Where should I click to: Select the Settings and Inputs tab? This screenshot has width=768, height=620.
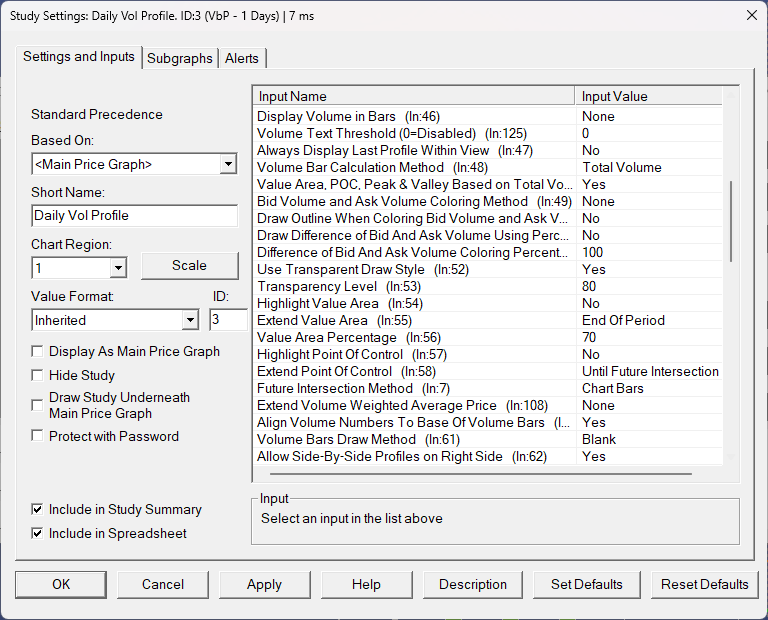click(x=79, y=57)
